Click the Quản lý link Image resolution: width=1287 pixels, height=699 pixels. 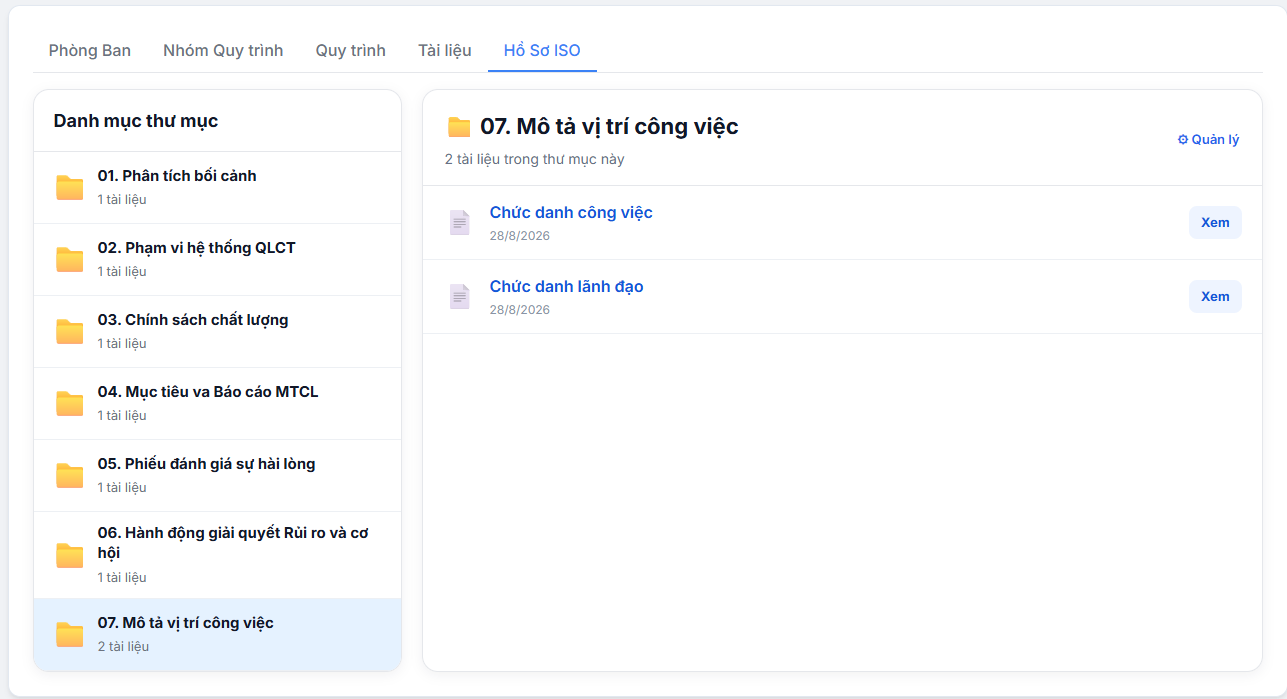(x=1208, y=140)
